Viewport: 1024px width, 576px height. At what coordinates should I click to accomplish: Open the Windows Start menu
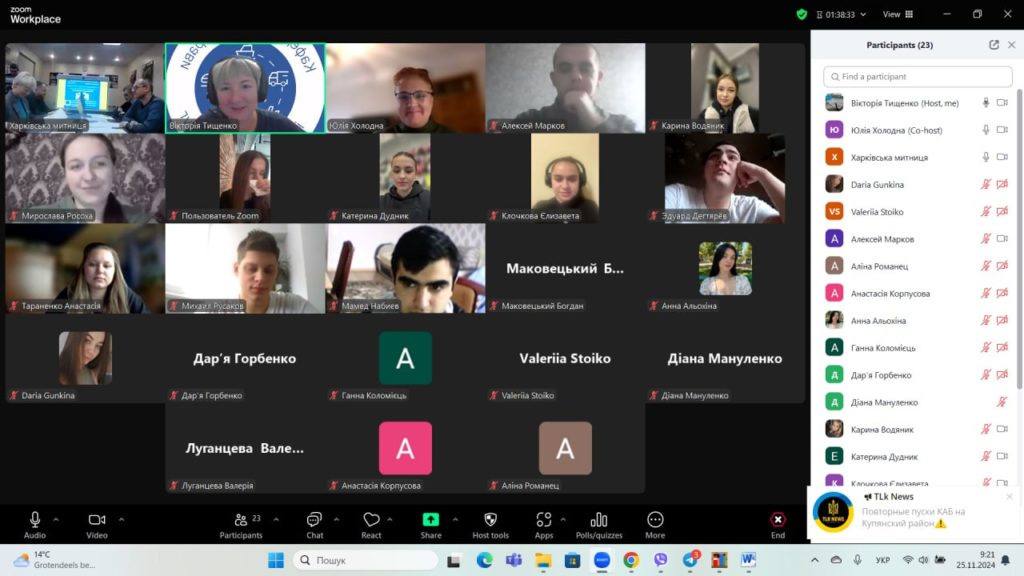276,560
